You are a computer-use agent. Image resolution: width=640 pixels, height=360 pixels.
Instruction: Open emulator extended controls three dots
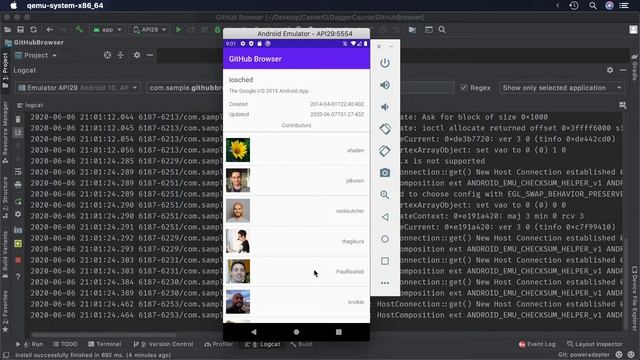click(384, 283)
